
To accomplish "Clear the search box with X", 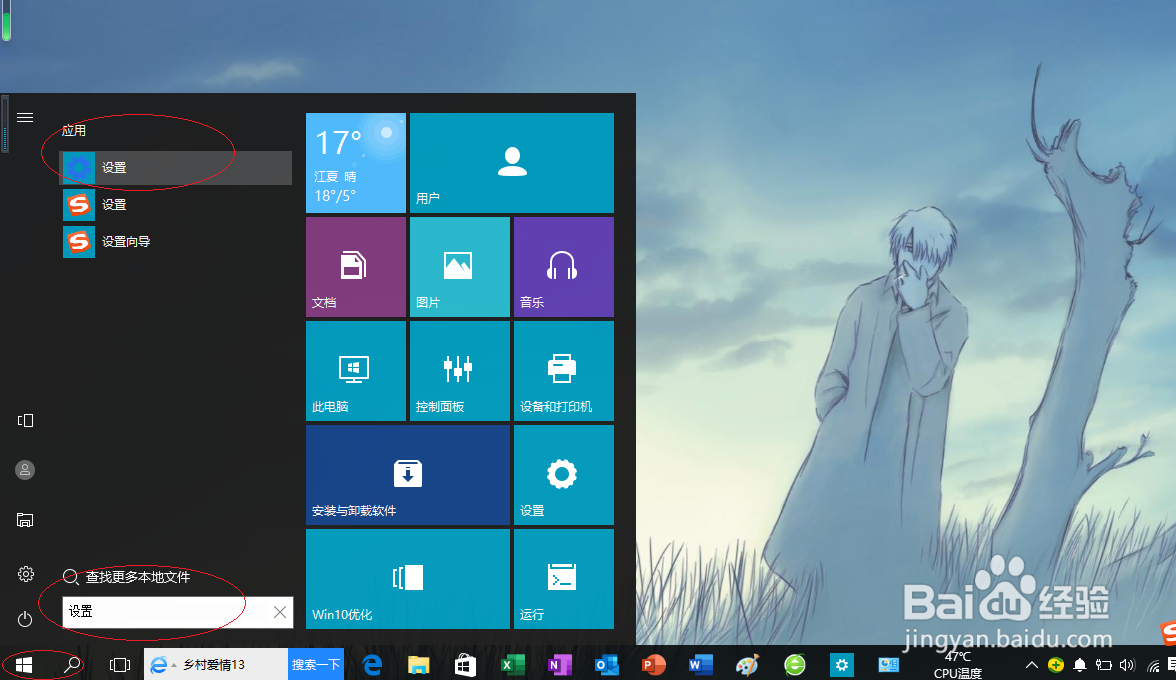I will point(280,612).
